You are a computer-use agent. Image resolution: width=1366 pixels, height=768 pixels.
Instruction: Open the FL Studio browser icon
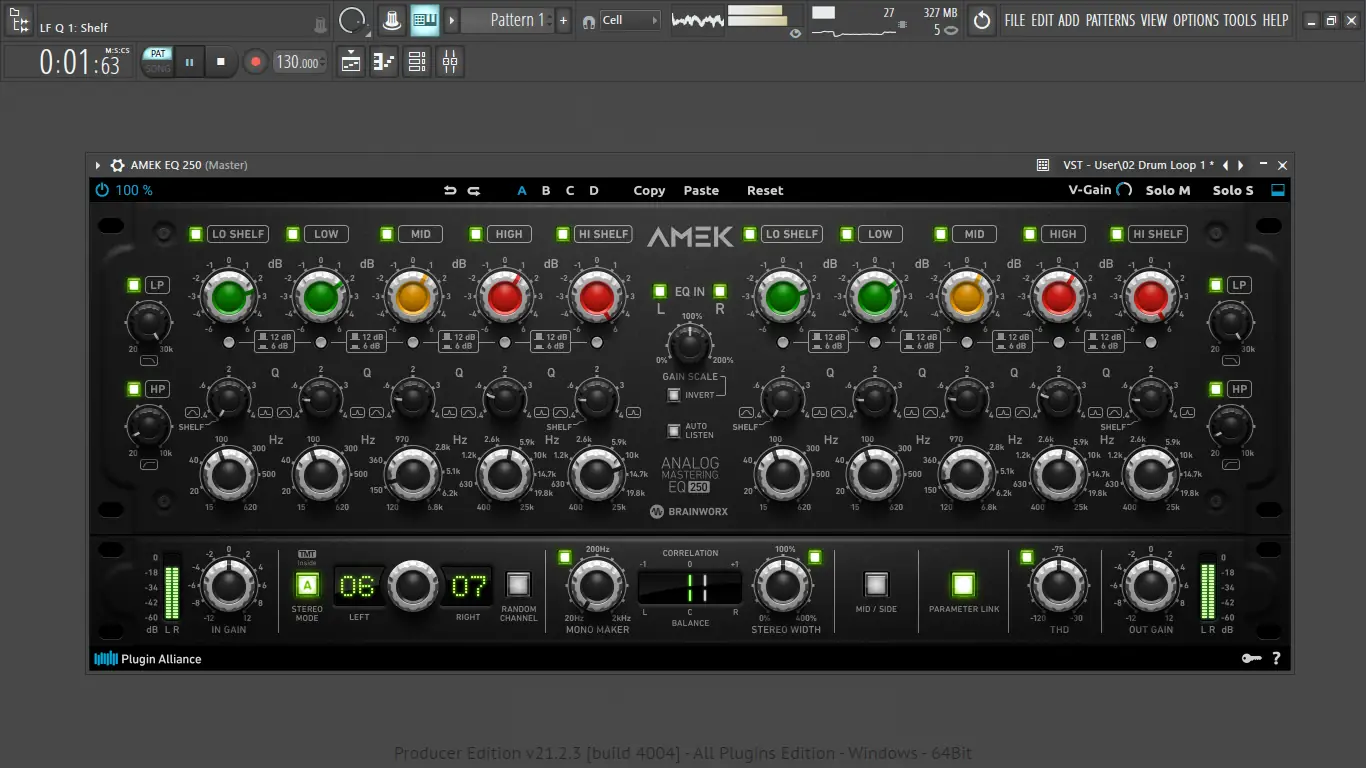(17, 20)
